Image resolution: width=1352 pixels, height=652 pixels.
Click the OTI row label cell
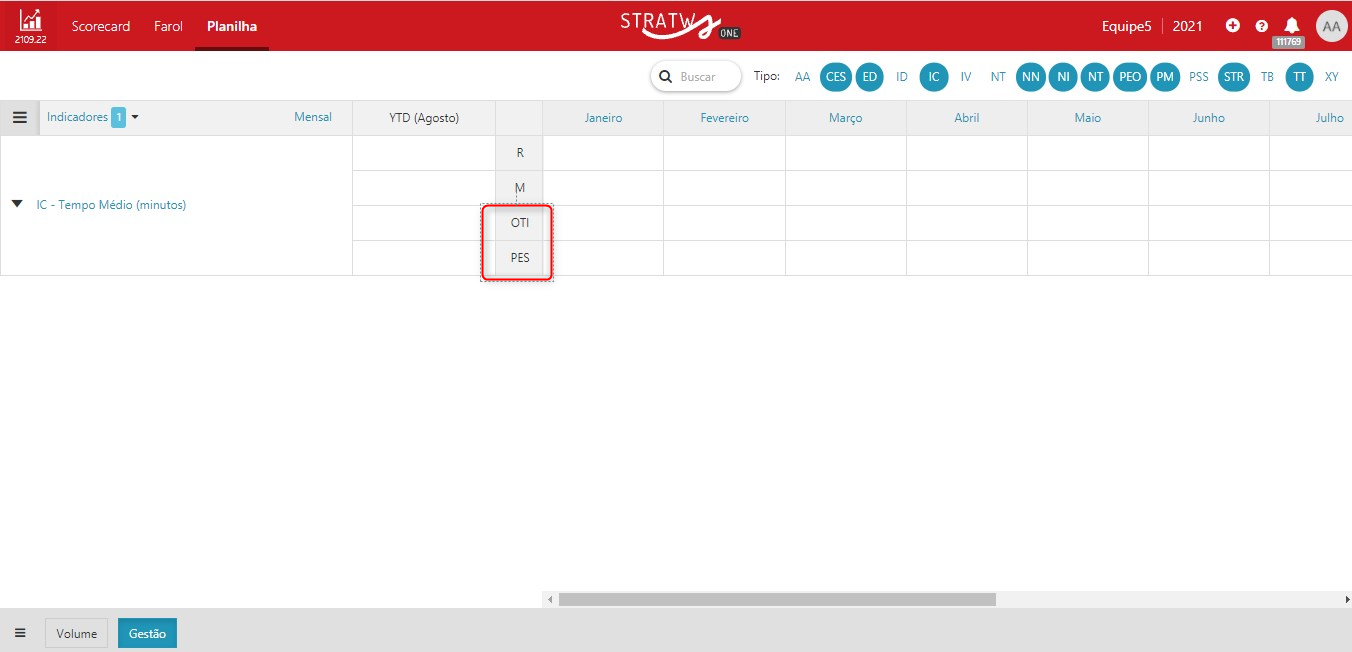coord(520,223)
